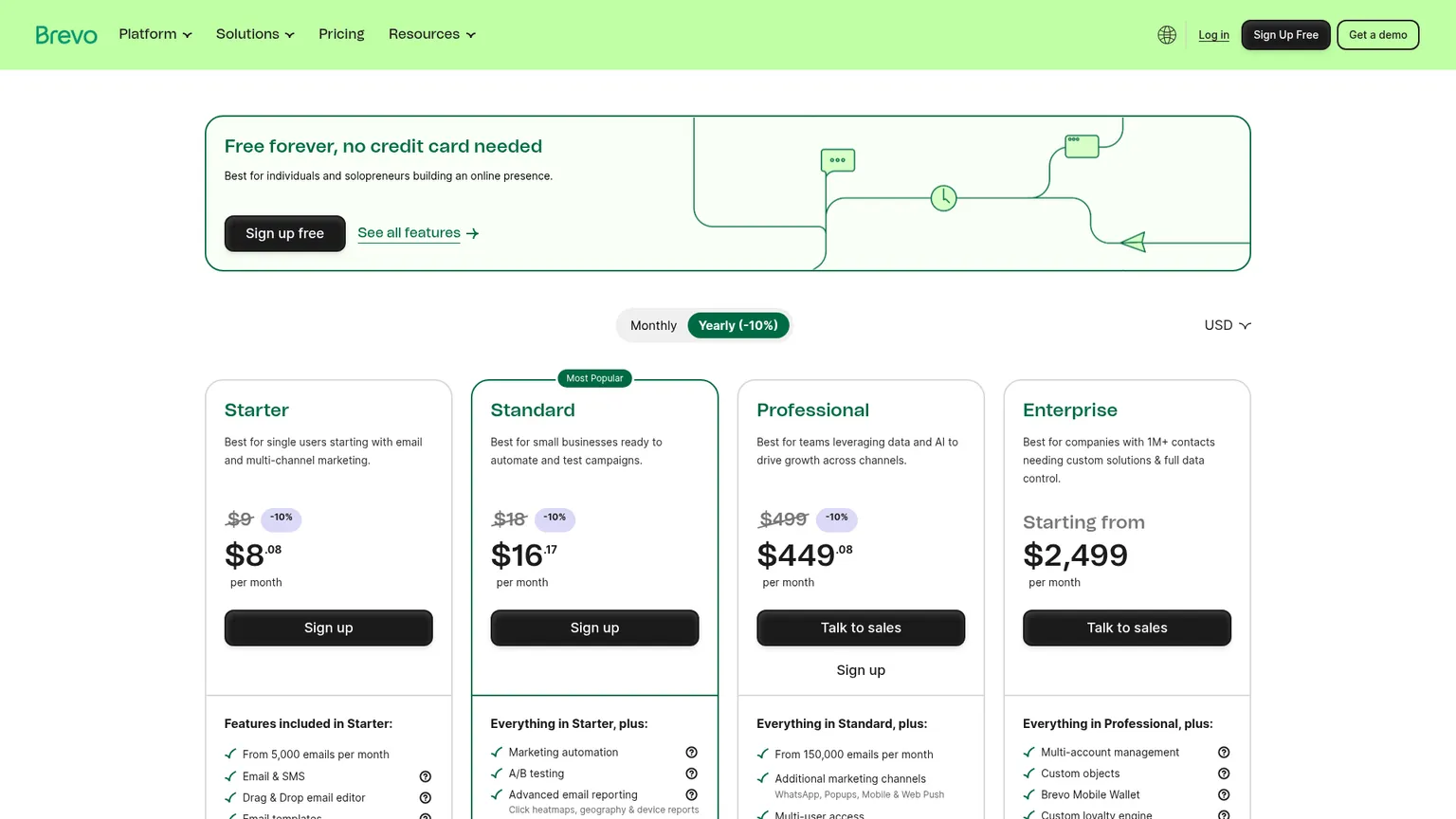View help for Email & SMS feature

click(x=426, y=776)
